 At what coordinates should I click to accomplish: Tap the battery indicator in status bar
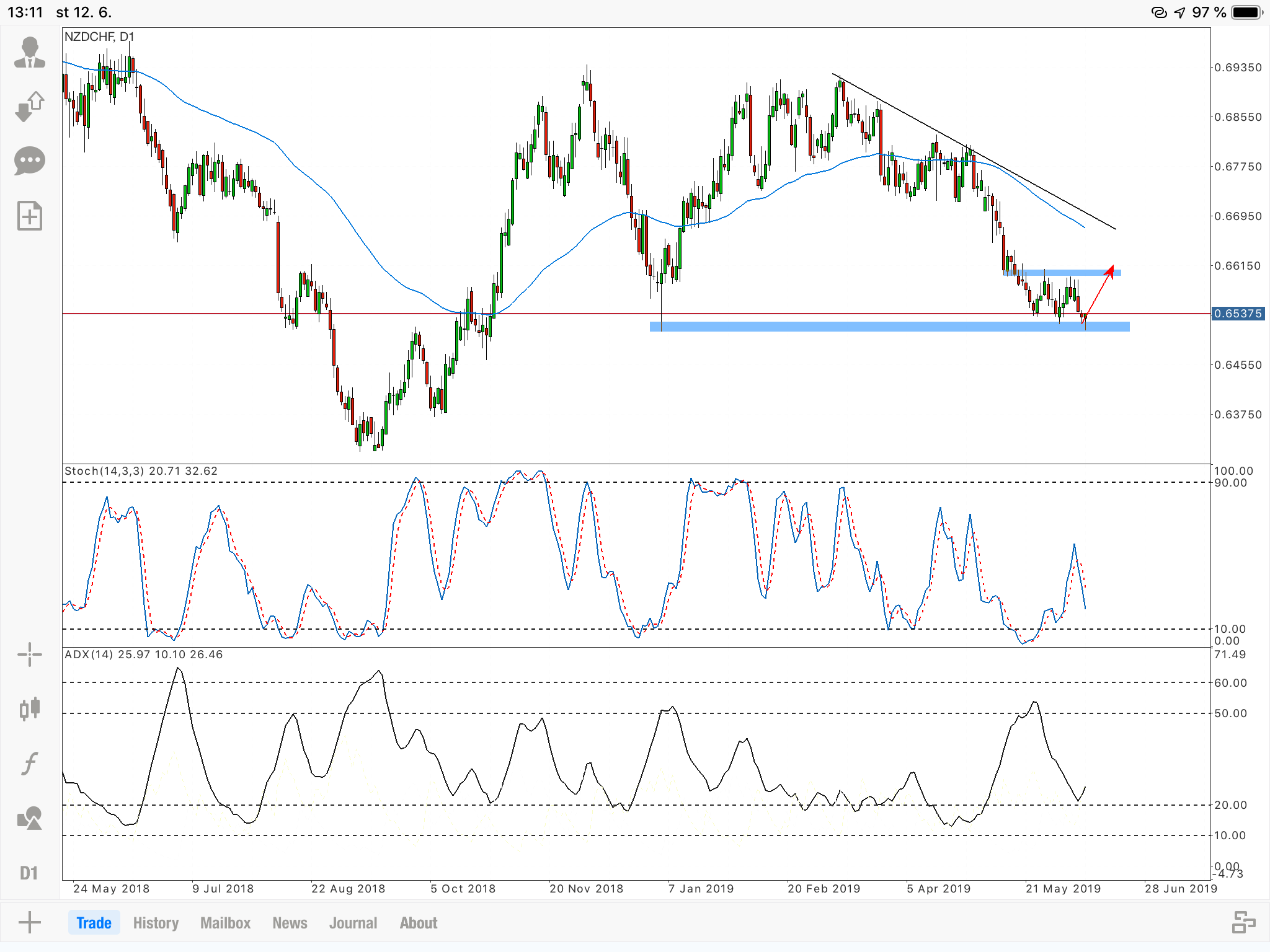tap(1246, 12)
